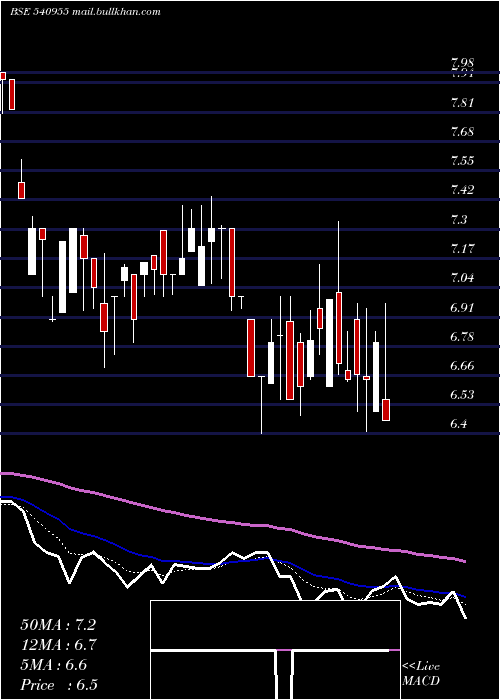Image resolution: width=500 pixels, height=700 pixels.
Task: Click the '<<Live MACD' label
Action: 421,674
